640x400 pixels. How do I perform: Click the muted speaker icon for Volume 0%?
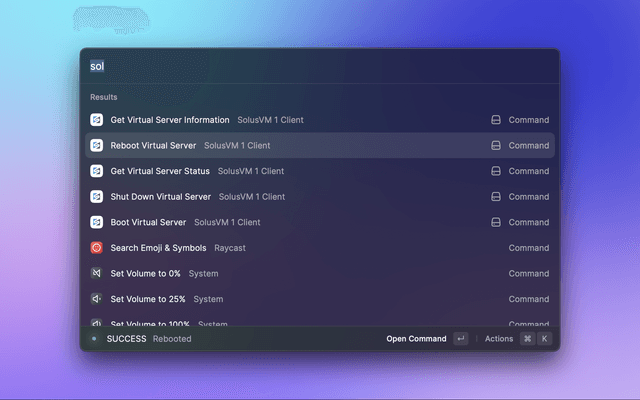97,273
